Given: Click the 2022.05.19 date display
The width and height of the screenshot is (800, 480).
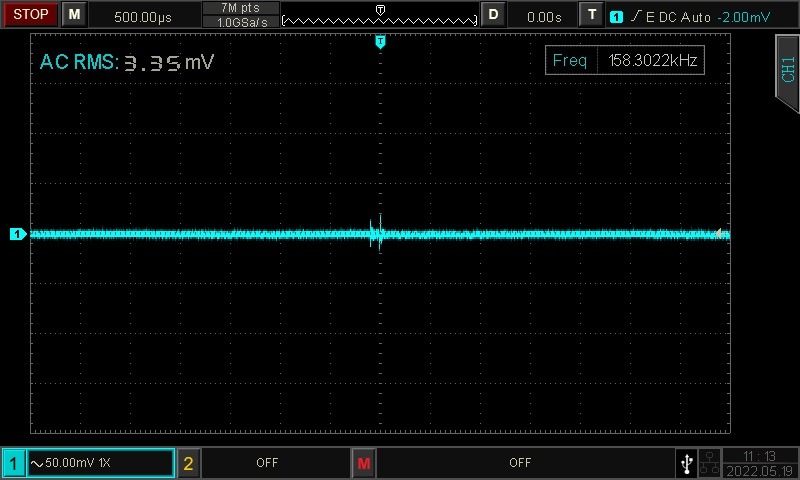Looking at the screenshot, I should coord(759,471).
